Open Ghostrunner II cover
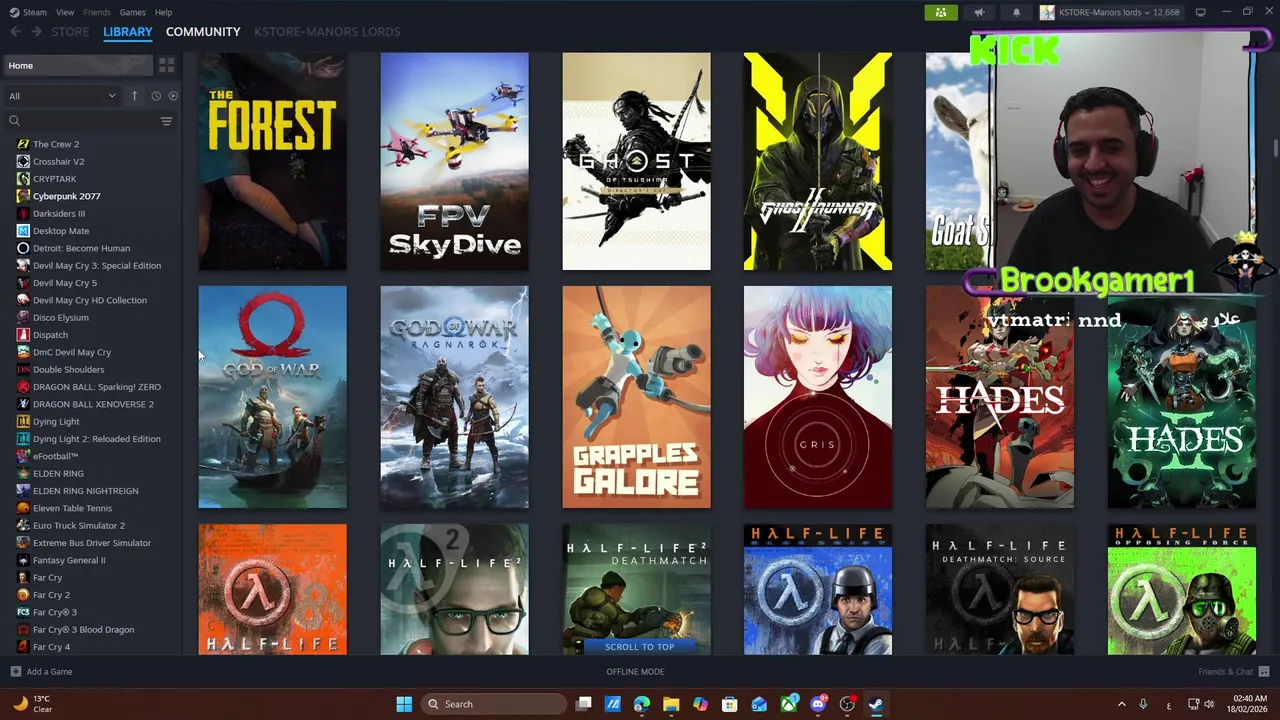The height and width of the screenshot is (720, 1280). click(x=818, y=162)
